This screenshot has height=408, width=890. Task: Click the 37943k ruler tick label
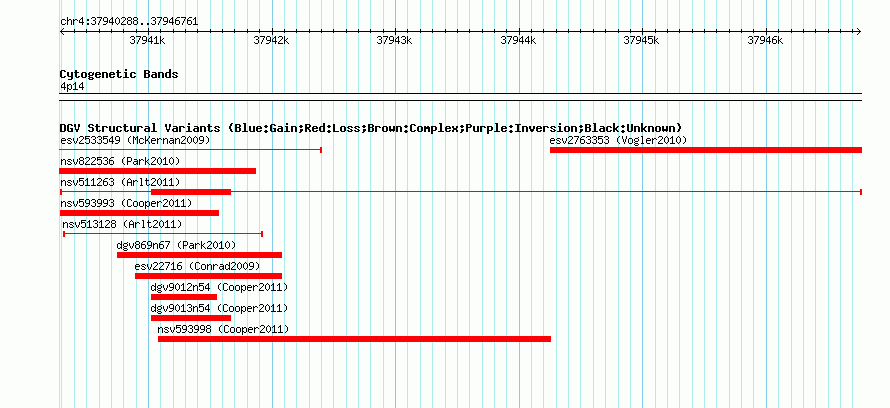tap(394, 40)
